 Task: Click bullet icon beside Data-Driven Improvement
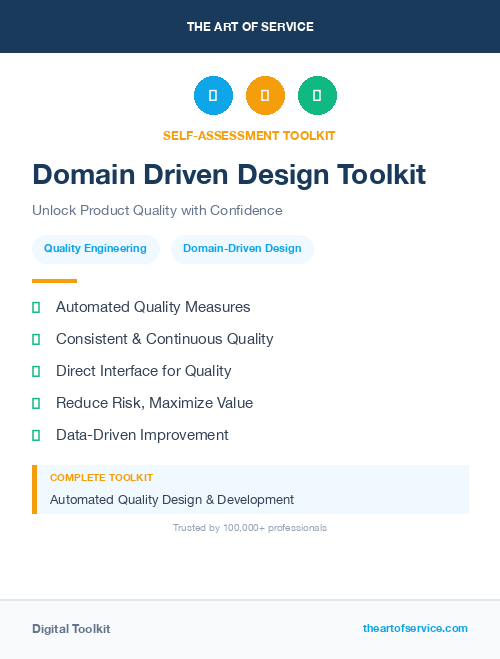[36, 435]
